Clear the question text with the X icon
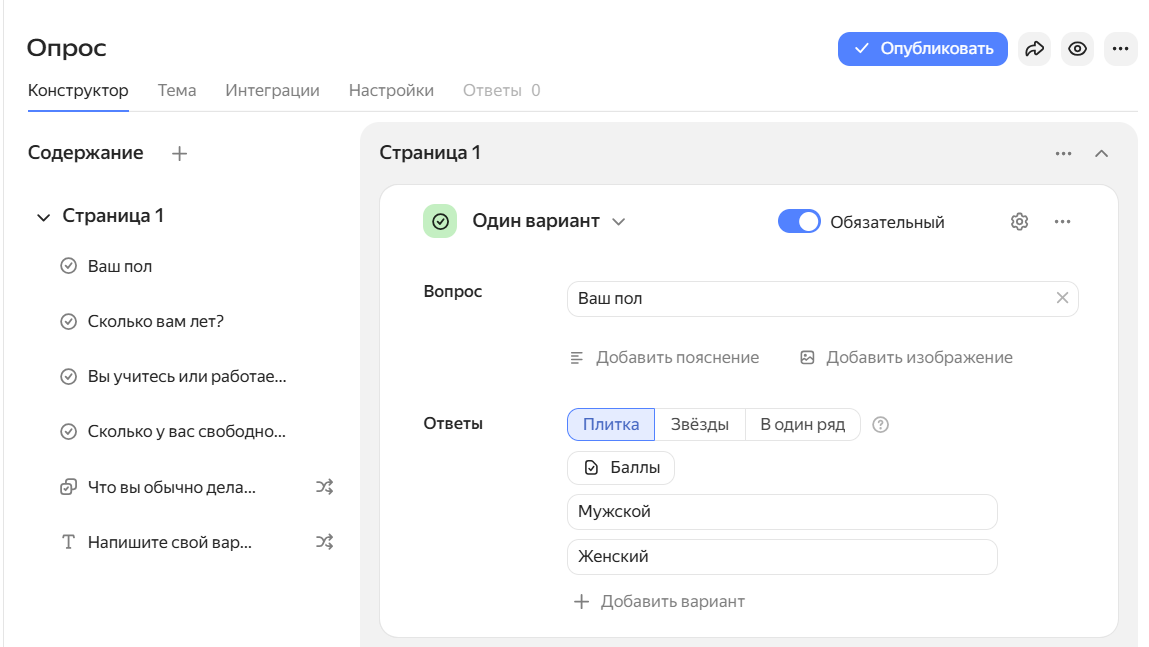The width and height of the screenshot is (1149, 647). (x=1062, y=297)
